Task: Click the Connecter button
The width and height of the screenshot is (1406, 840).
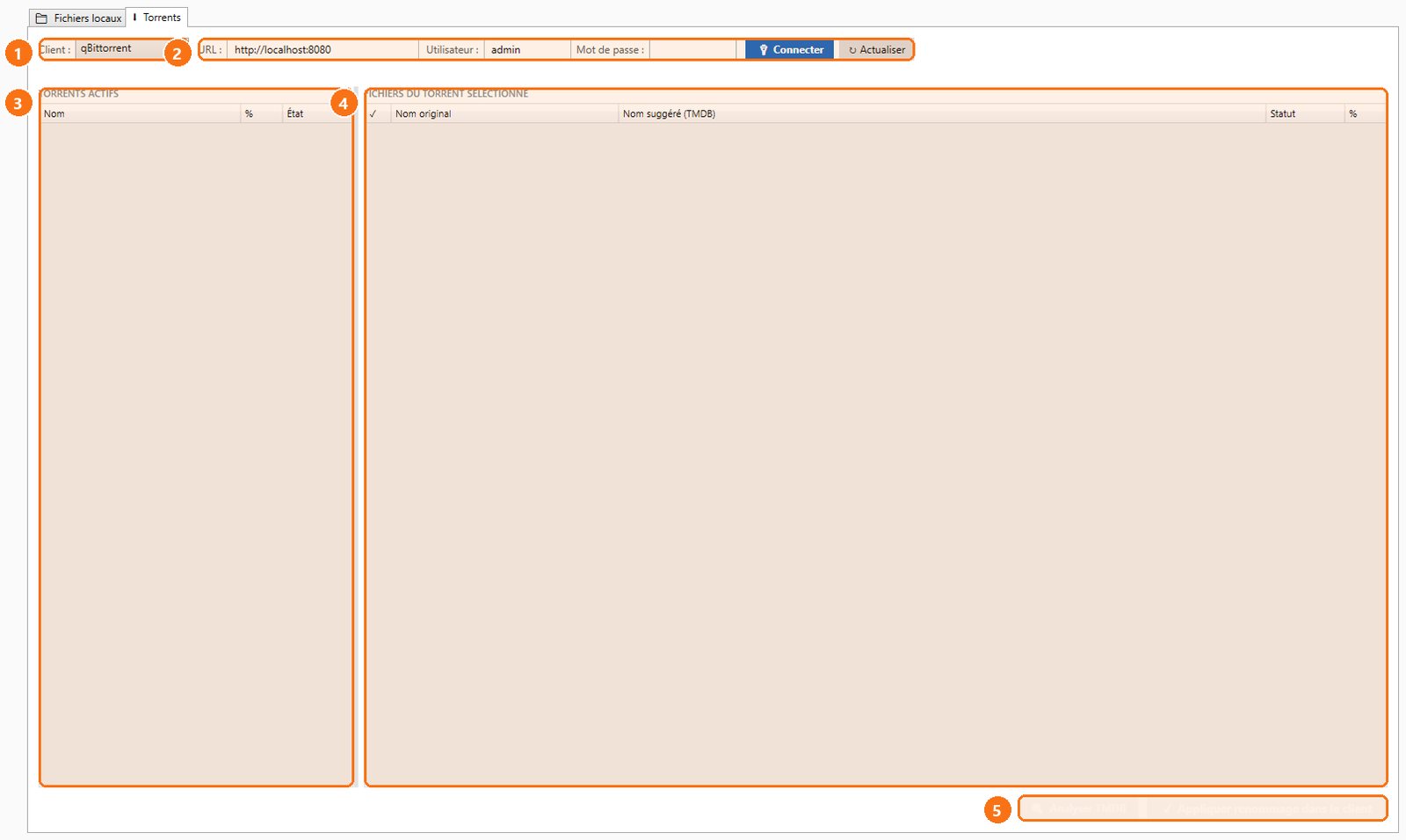Action: 789,50
